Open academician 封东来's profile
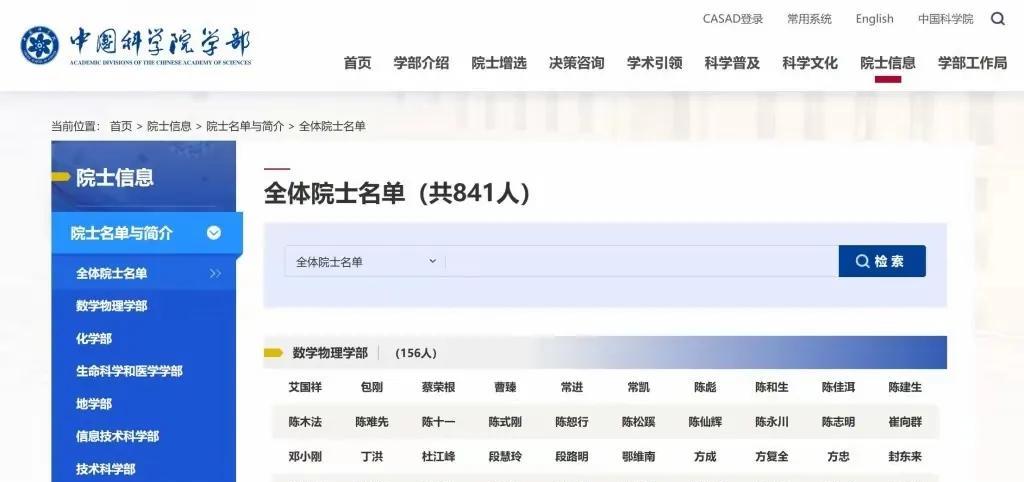Image resolution: width=1024 pixels, height=482 pixels. click(904, 457)
